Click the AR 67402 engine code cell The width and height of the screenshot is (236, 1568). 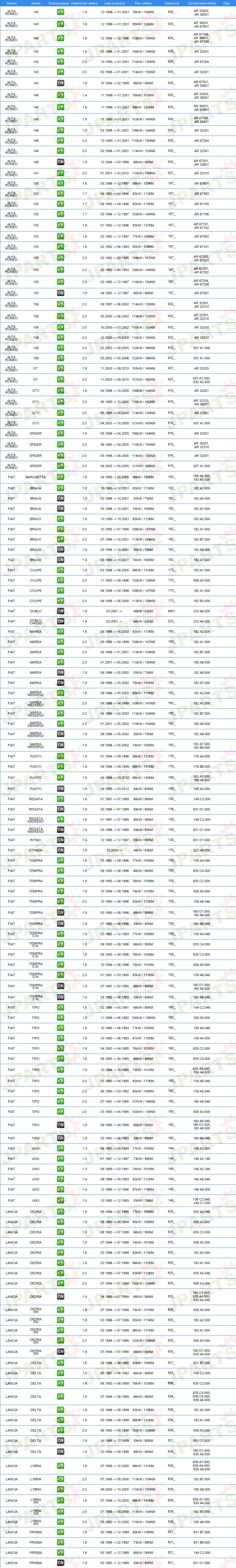coord(201,236)
